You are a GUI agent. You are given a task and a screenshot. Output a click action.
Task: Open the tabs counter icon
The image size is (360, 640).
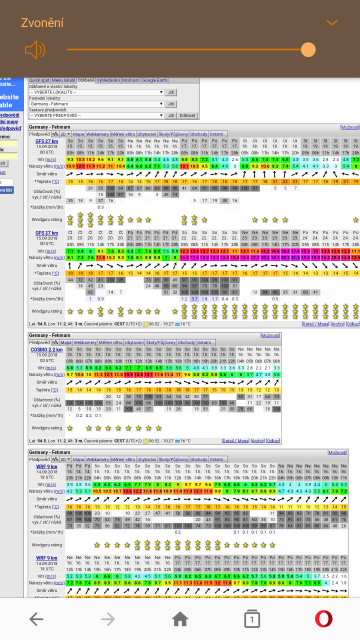(252, 619)
